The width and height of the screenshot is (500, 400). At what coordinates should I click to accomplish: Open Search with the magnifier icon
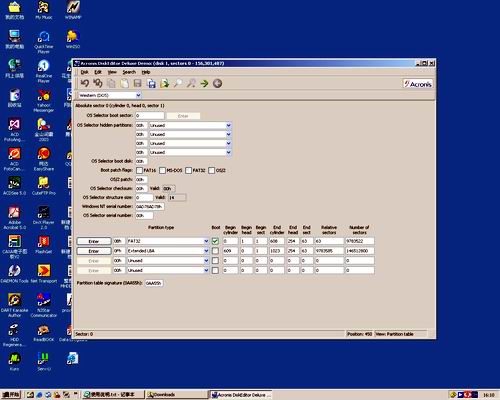click(178, 83)
